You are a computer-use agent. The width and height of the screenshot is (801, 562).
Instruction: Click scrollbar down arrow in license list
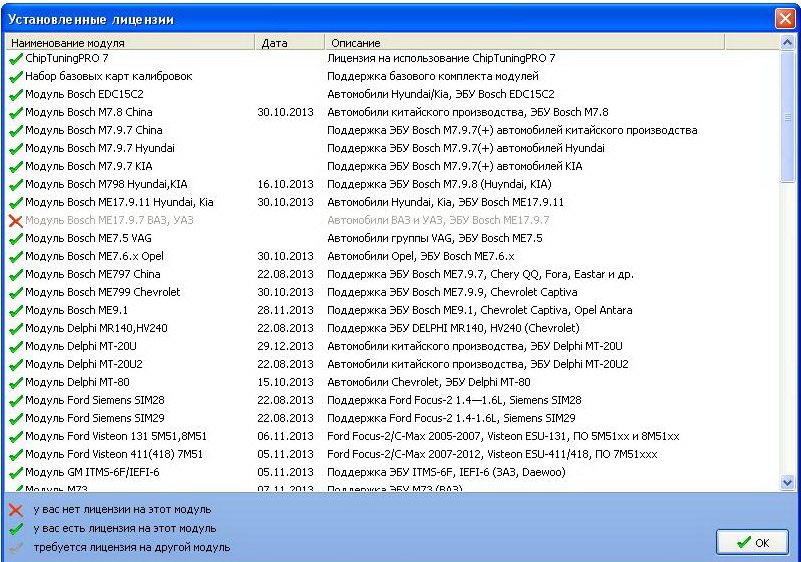pos(787,482)
